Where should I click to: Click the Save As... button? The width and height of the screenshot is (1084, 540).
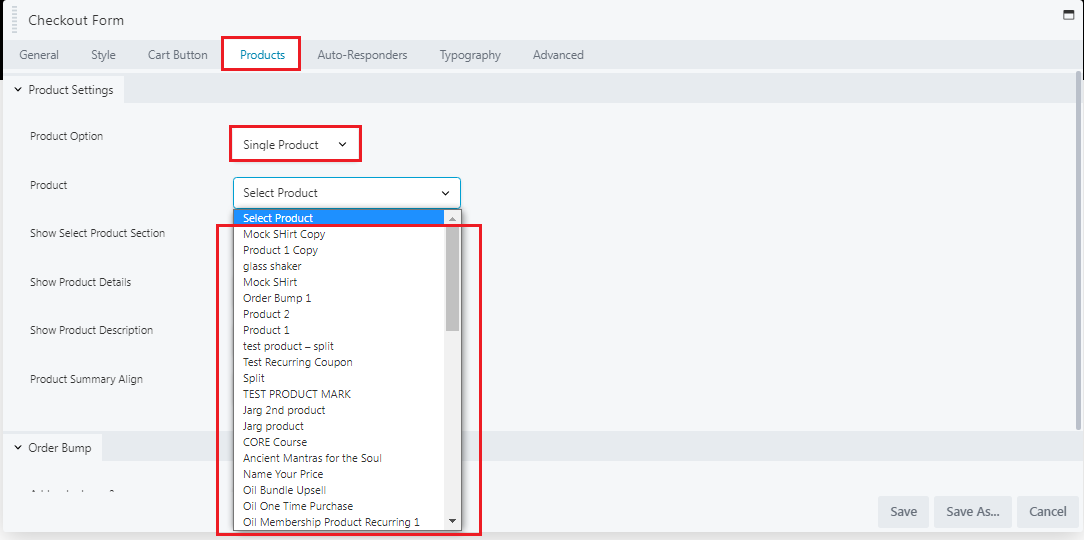tap(973, 512)
